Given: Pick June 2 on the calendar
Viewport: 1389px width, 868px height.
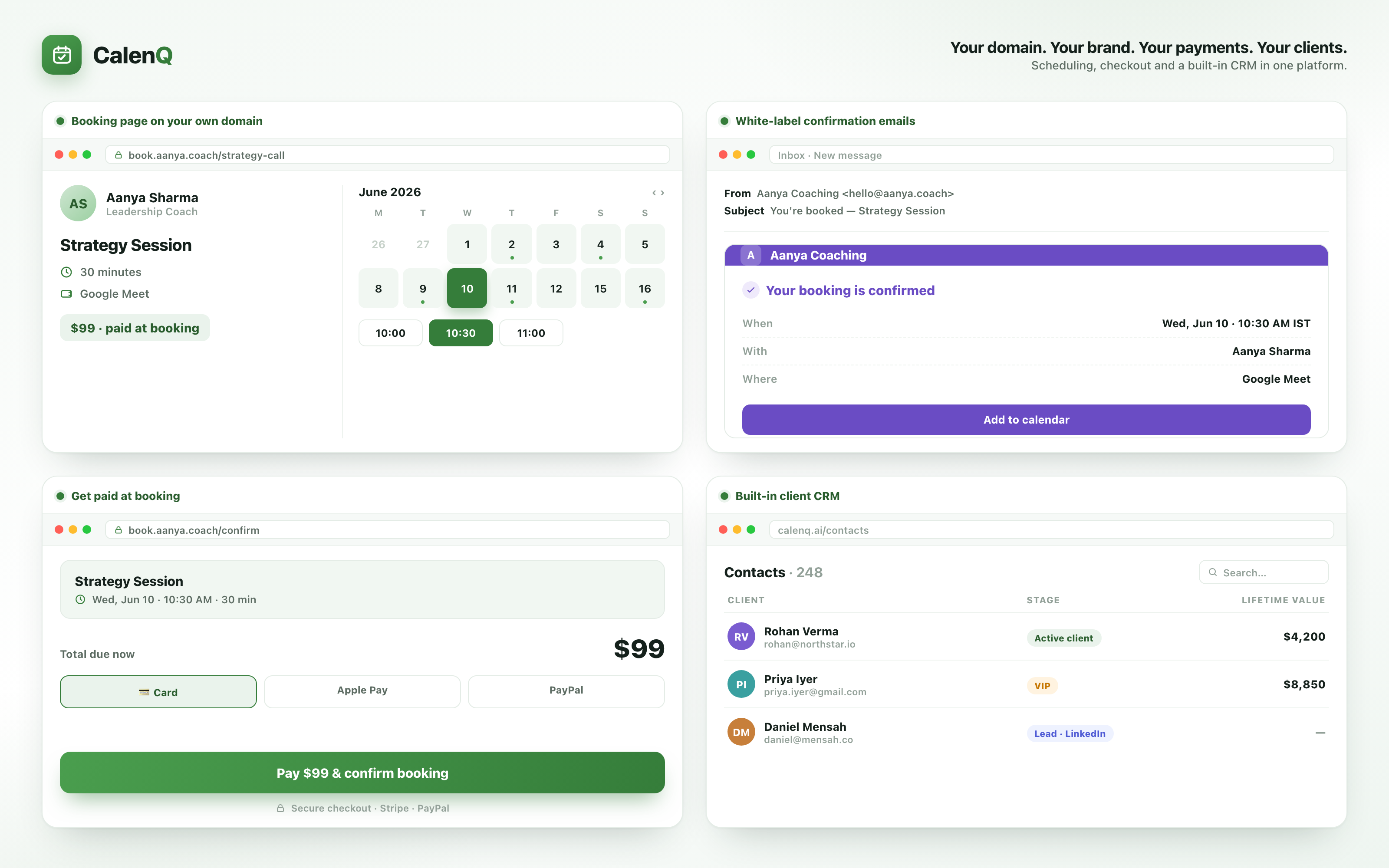Looking at the screenshot, I should click(x=511, y=244).
